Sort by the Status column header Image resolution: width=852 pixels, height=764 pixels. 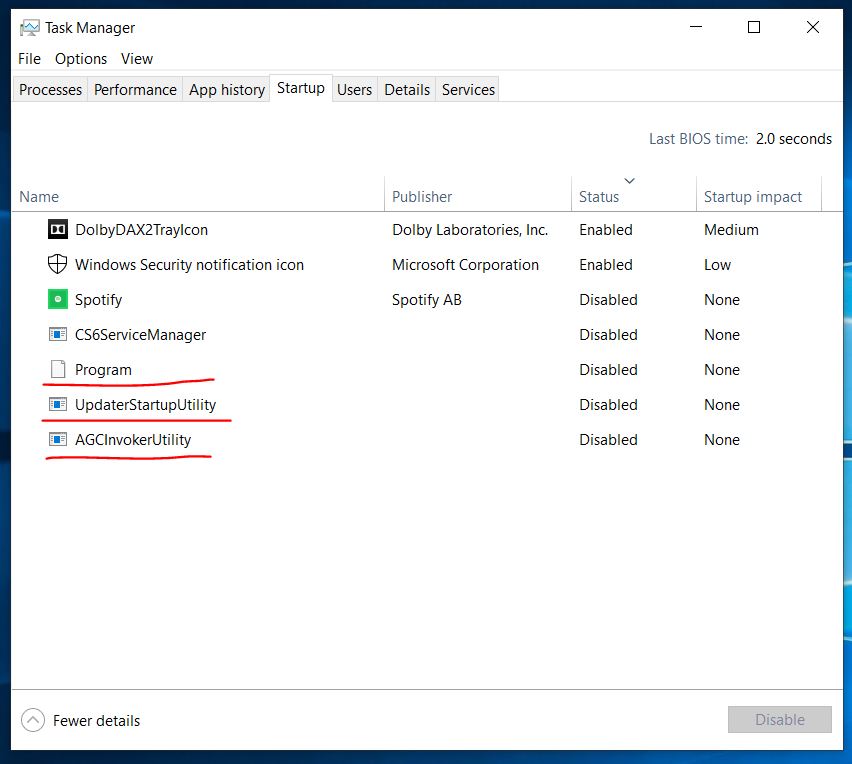pyautogui.click(x=634, y=196)
